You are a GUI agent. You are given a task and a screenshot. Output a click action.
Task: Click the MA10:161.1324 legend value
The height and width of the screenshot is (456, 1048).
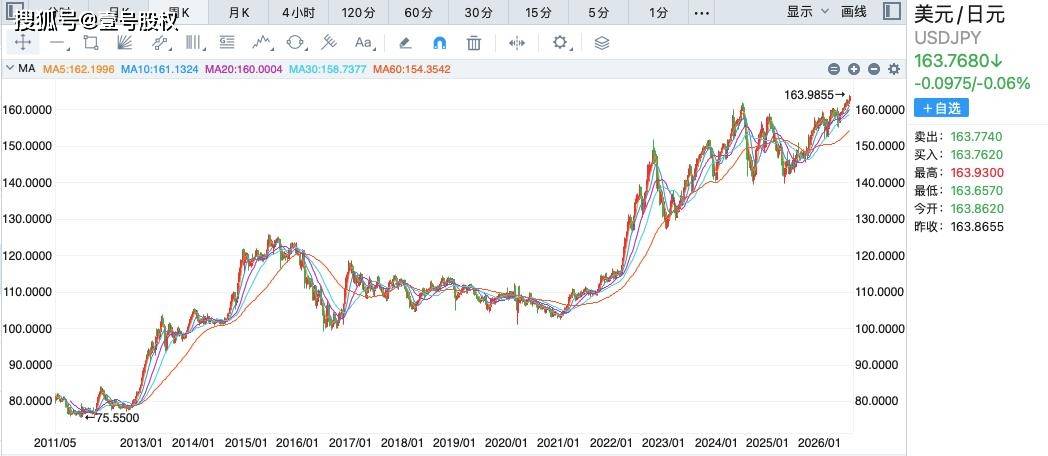click(x=160, y=69)
